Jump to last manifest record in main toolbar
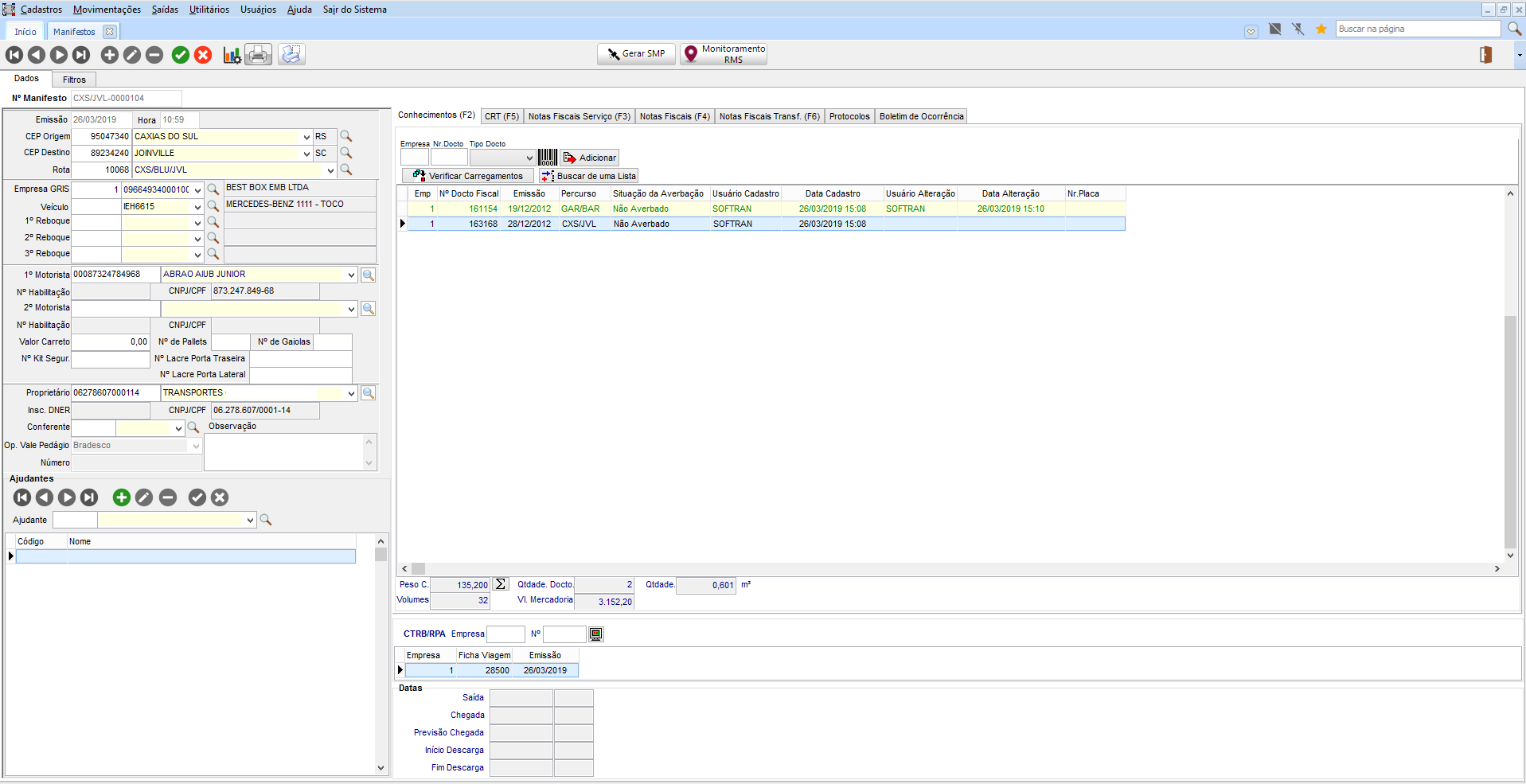The height and width of the screenshot is (784, 1526). click(x=81, y=55)
